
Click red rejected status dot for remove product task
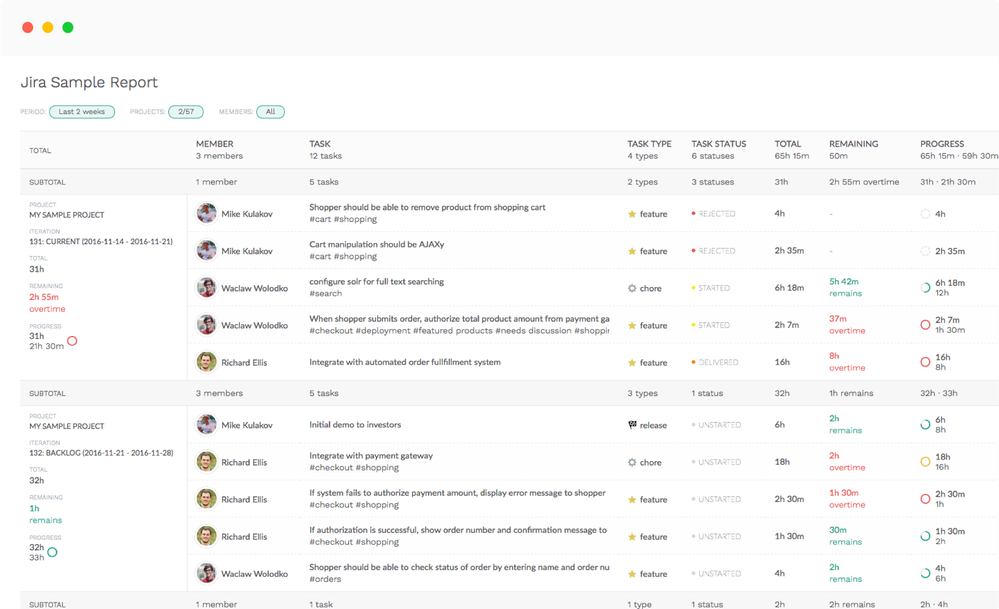coord(693,213)
